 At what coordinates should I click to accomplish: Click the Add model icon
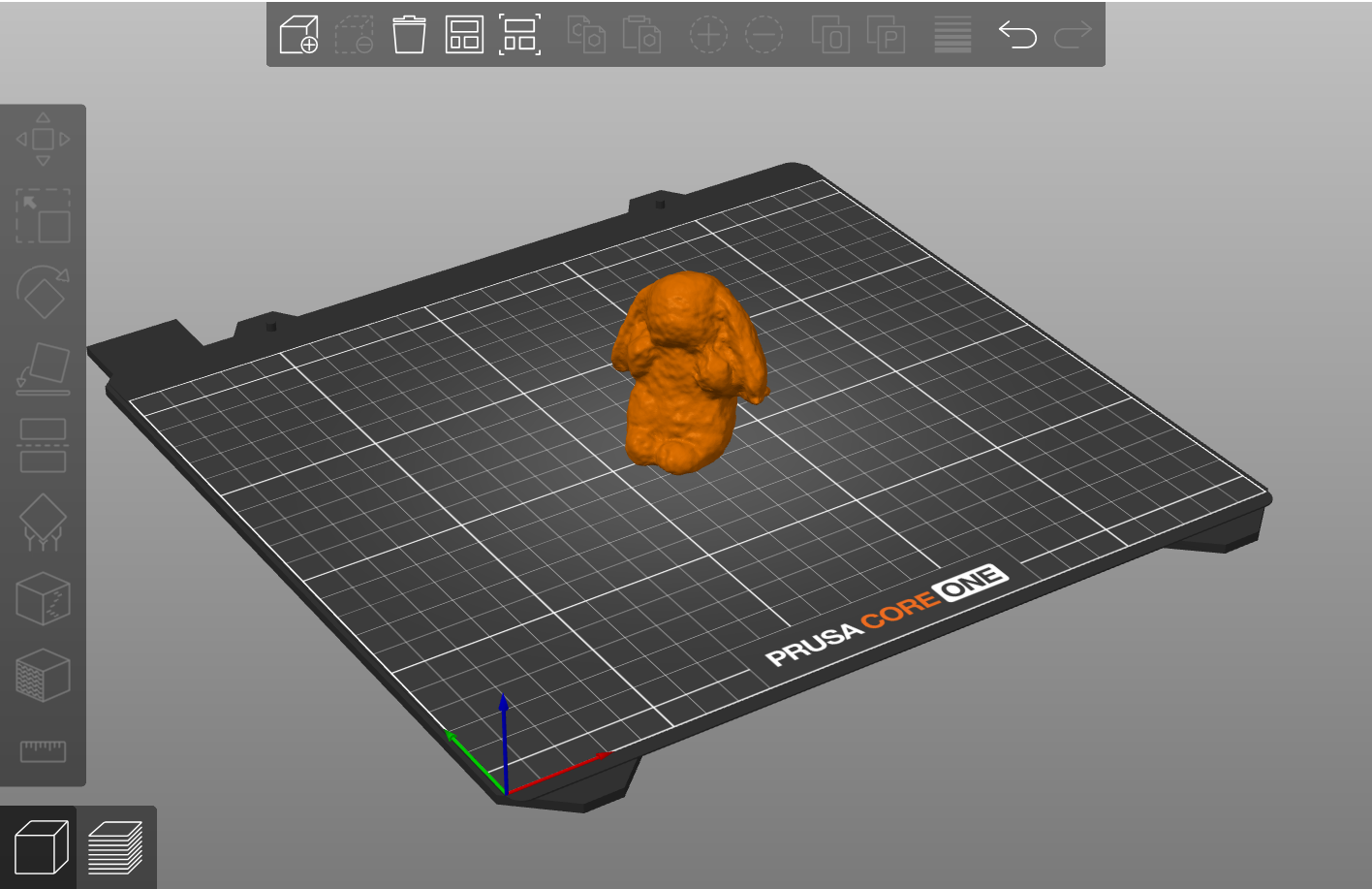click(298, 35)
